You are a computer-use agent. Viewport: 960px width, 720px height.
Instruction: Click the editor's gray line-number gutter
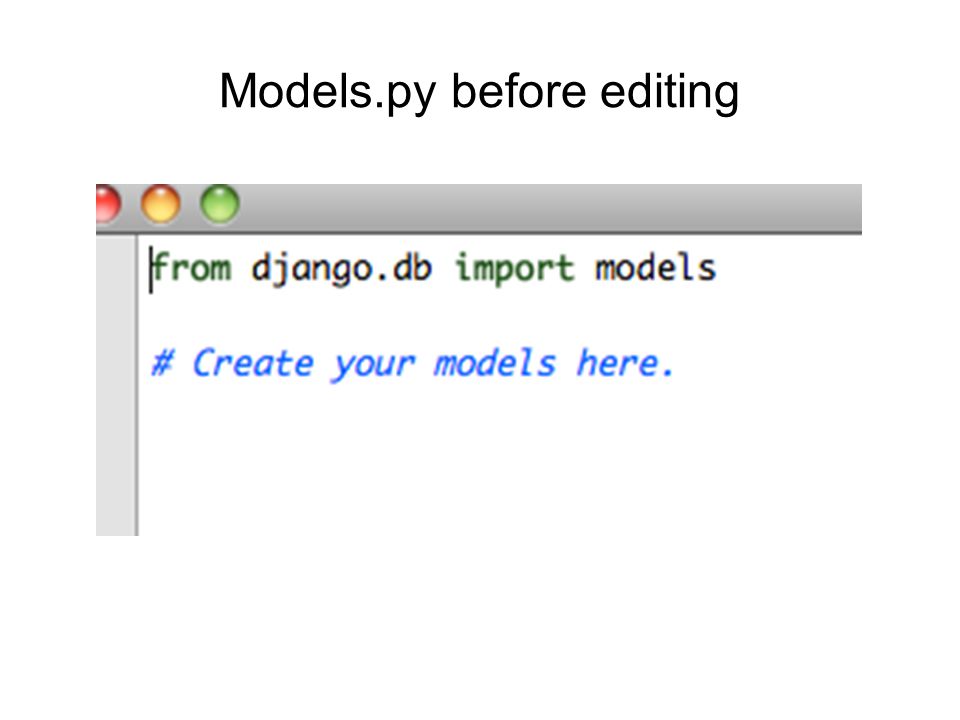pos(116,385)
